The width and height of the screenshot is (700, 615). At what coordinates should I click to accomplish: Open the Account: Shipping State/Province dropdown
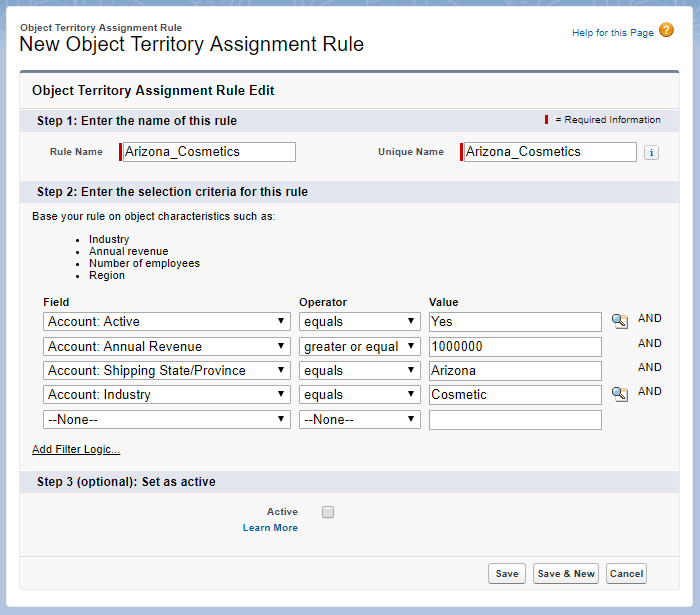click(x=167, y=371)
